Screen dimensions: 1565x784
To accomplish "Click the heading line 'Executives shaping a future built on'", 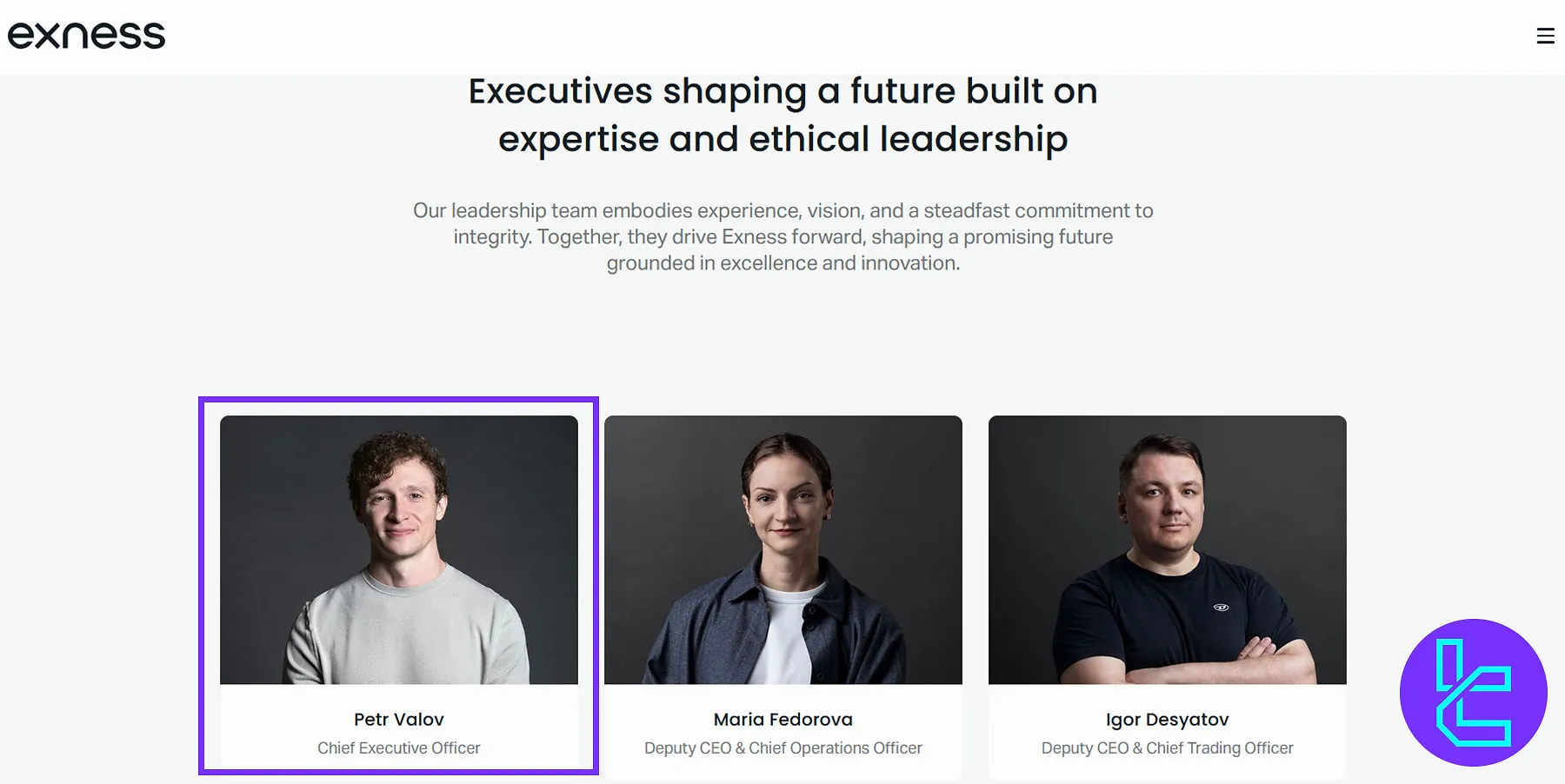I will (x=782, y=91).
